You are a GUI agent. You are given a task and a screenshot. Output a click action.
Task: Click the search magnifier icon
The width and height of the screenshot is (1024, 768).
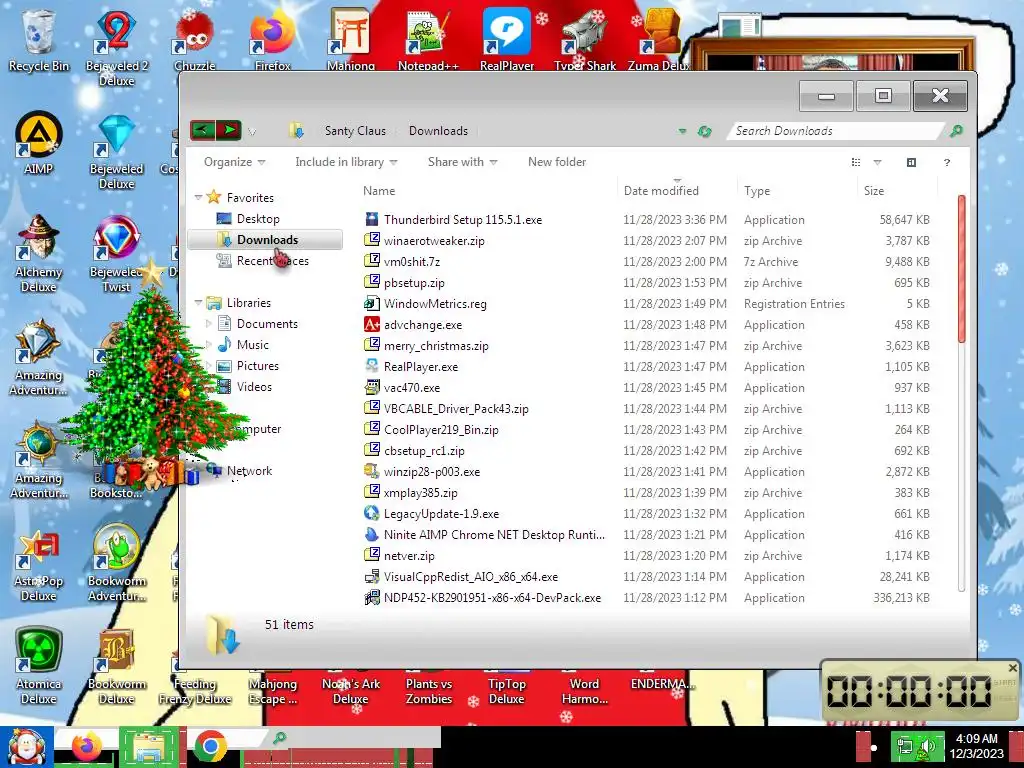tap(957, 131)
